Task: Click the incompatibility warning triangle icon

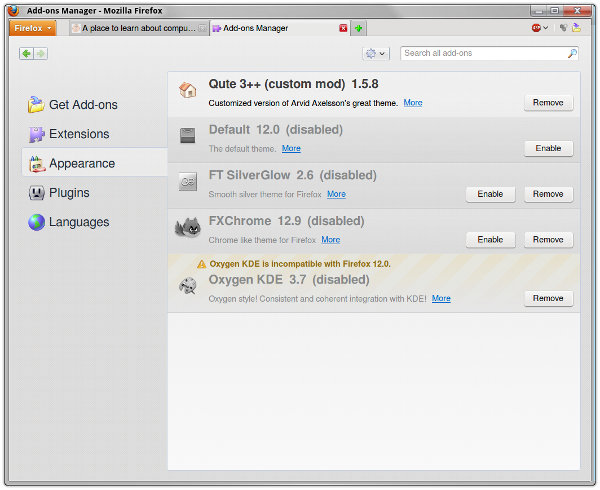Action: 201,264
